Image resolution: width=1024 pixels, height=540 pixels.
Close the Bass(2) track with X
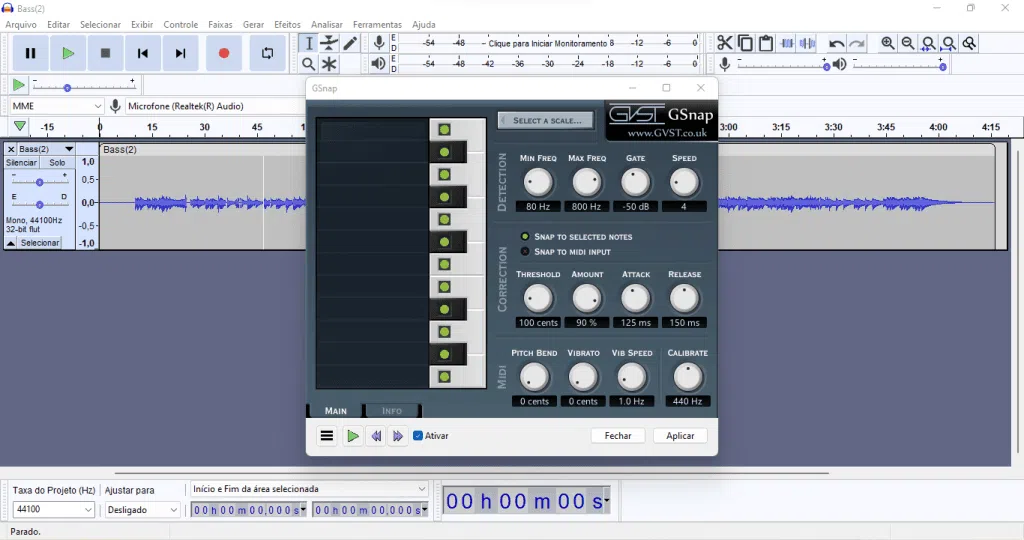point(10,149)
